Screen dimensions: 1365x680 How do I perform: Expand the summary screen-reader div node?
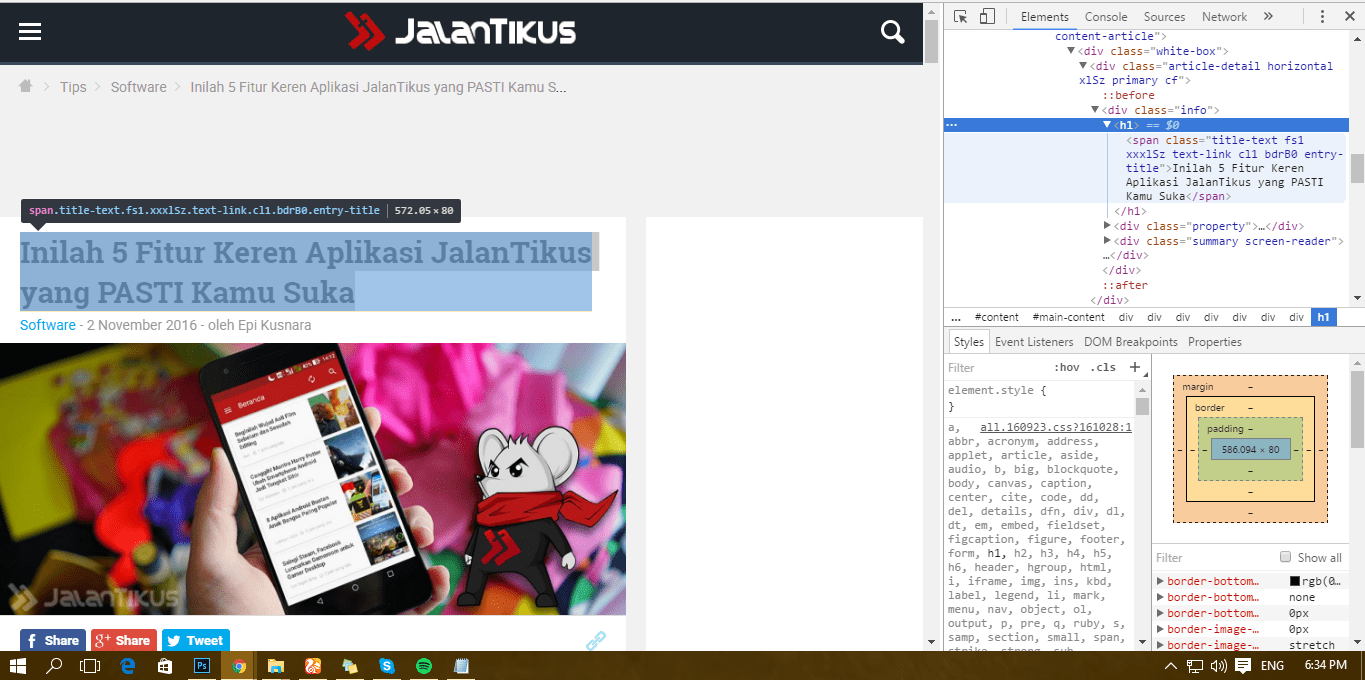(x=1107, y=241)
